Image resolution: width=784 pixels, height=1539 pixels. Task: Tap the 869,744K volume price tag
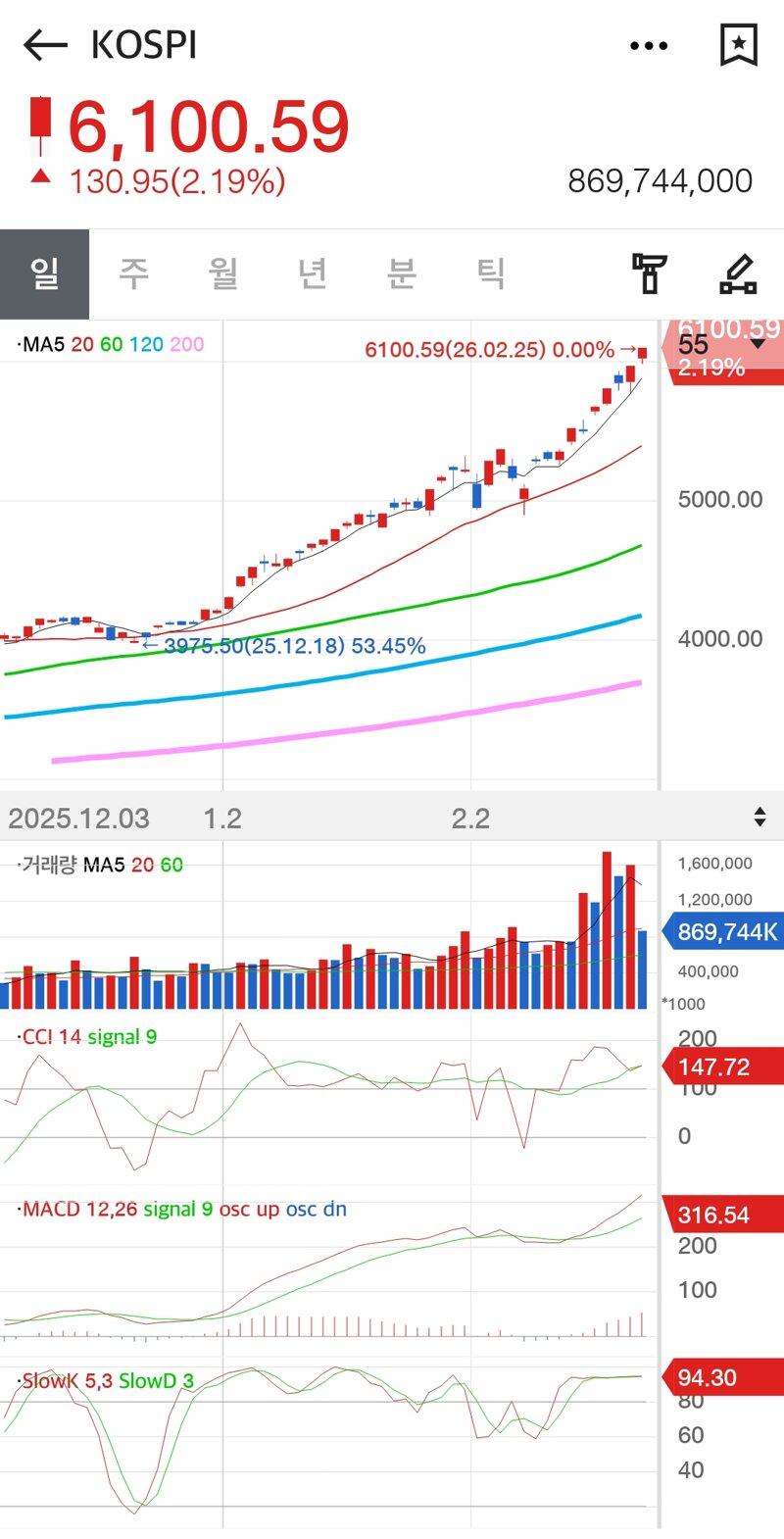tap(724, 932)
